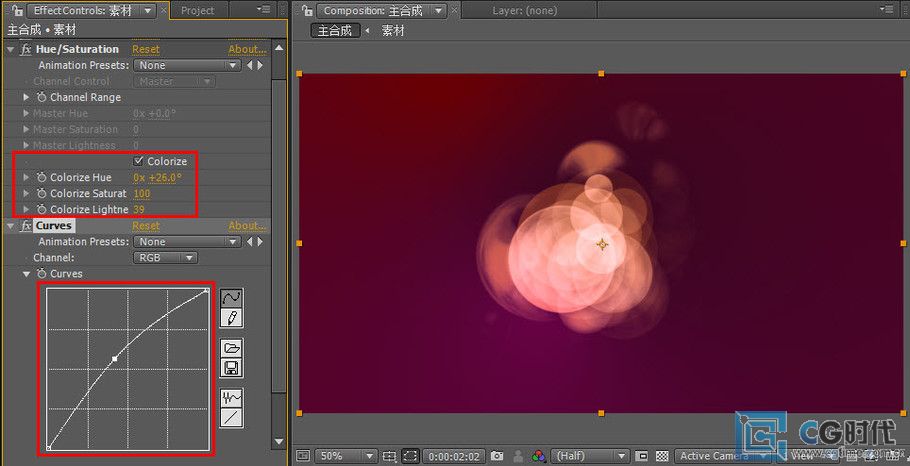The image size is (910, 466).
Task: Open a saved curve file via folder icon
Action: (x=232, y=348)
